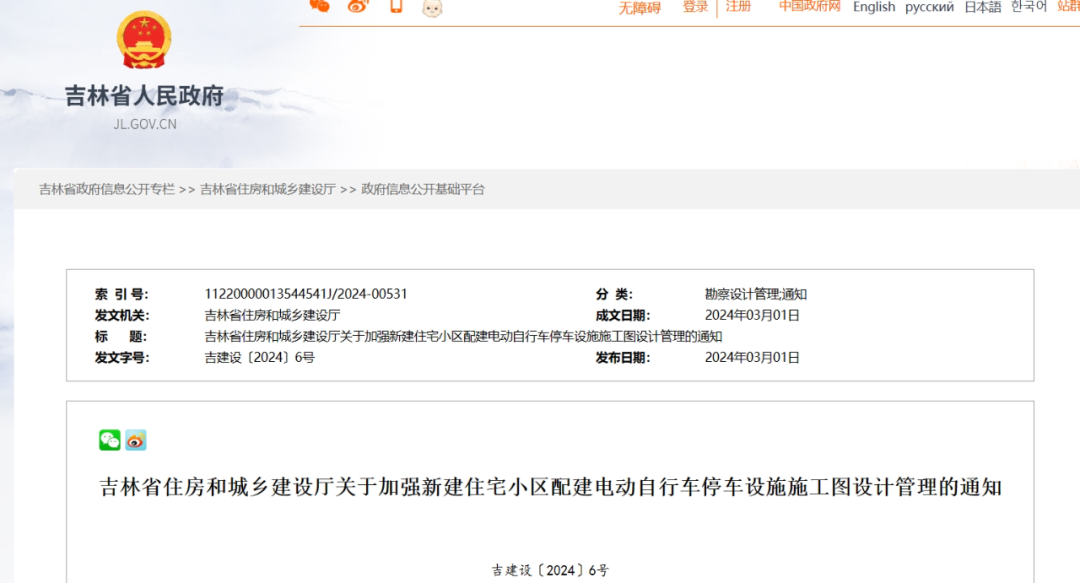The image size is (1080, 583).
Task: Click 登录 to log in
Action: click(695, 7)
